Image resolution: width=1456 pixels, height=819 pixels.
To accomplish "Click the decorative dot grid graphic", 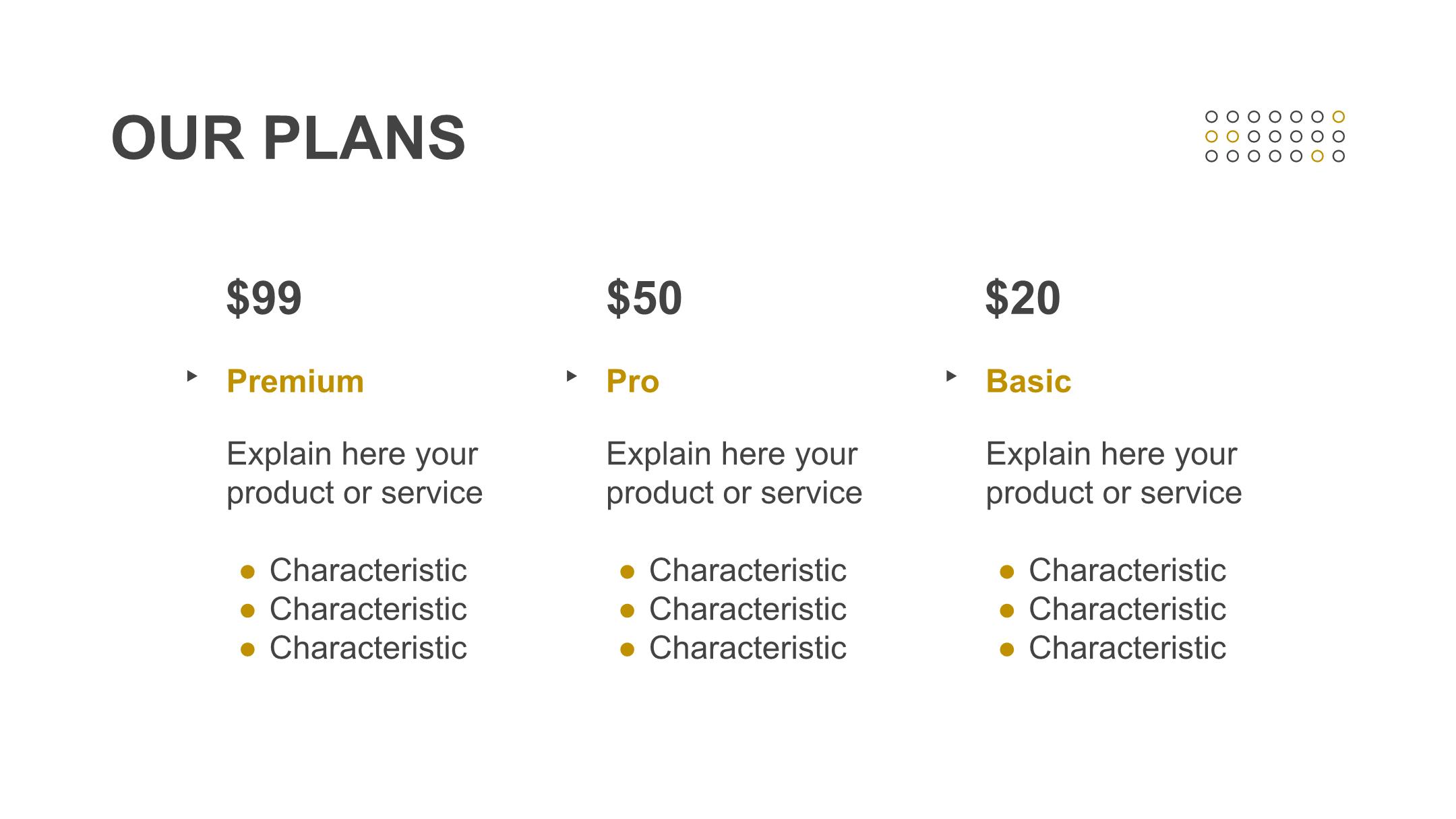I will (1275, 137).
